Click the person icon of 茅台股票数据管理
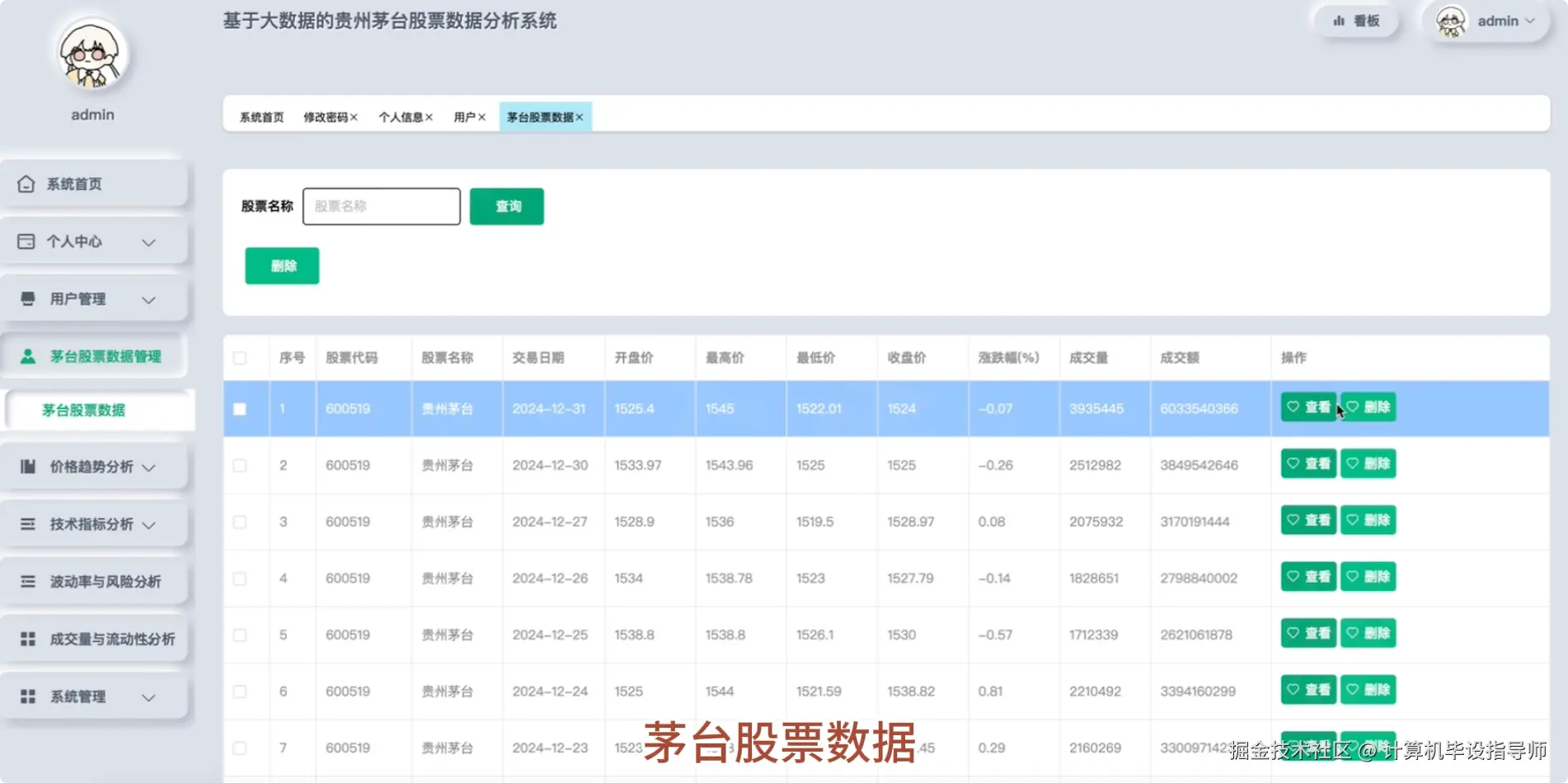 (x=28, y=356)
